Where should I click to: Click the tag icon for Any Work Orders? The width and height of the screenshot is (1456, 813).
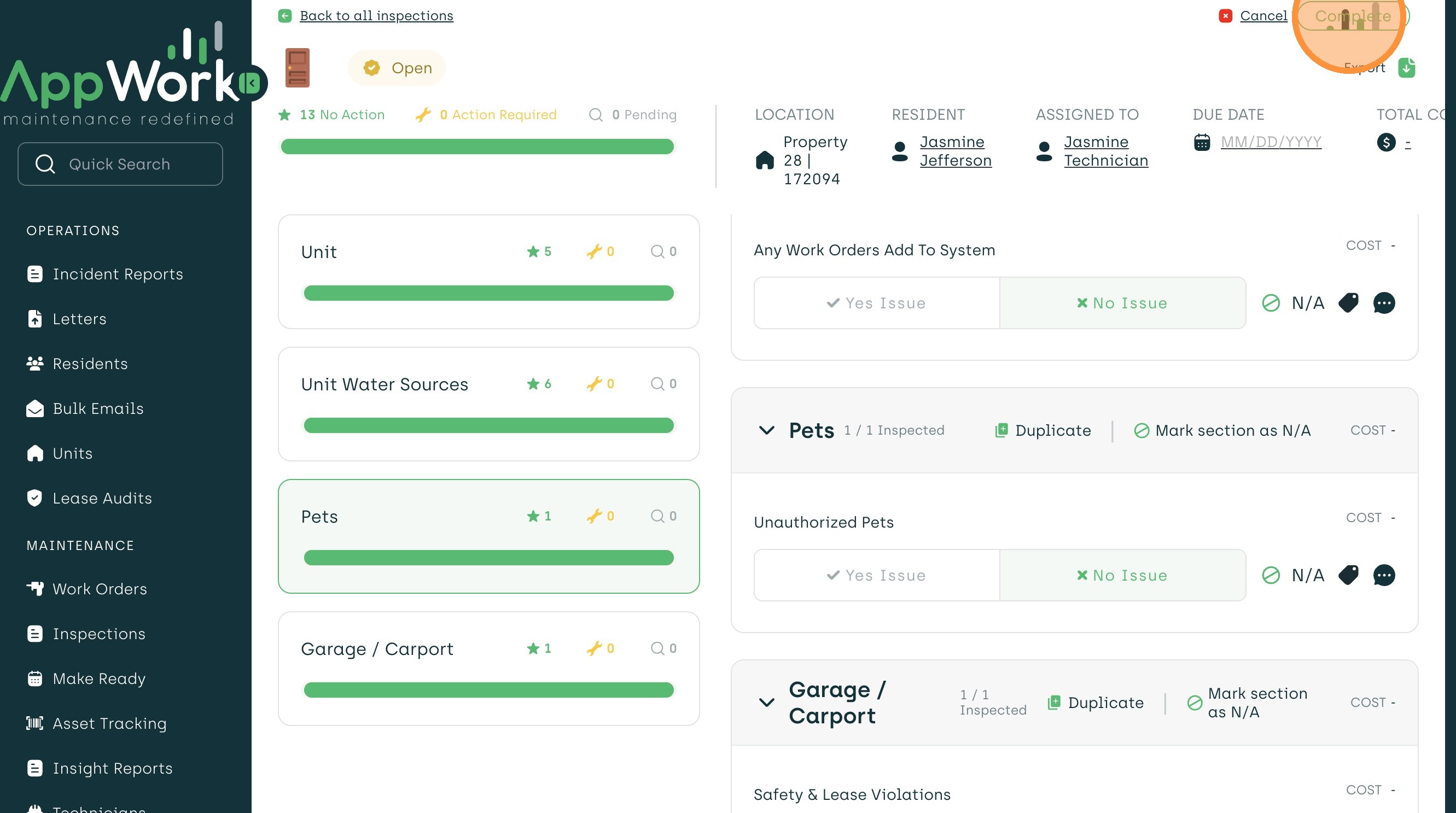pos(1348,303)
